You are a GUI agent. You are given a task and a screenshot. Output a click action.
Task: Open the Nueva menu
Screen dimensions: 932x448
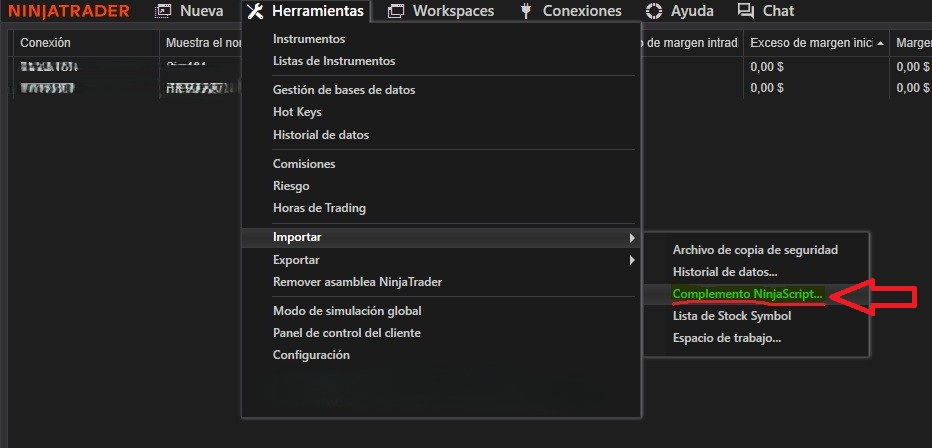pos(201,11)
